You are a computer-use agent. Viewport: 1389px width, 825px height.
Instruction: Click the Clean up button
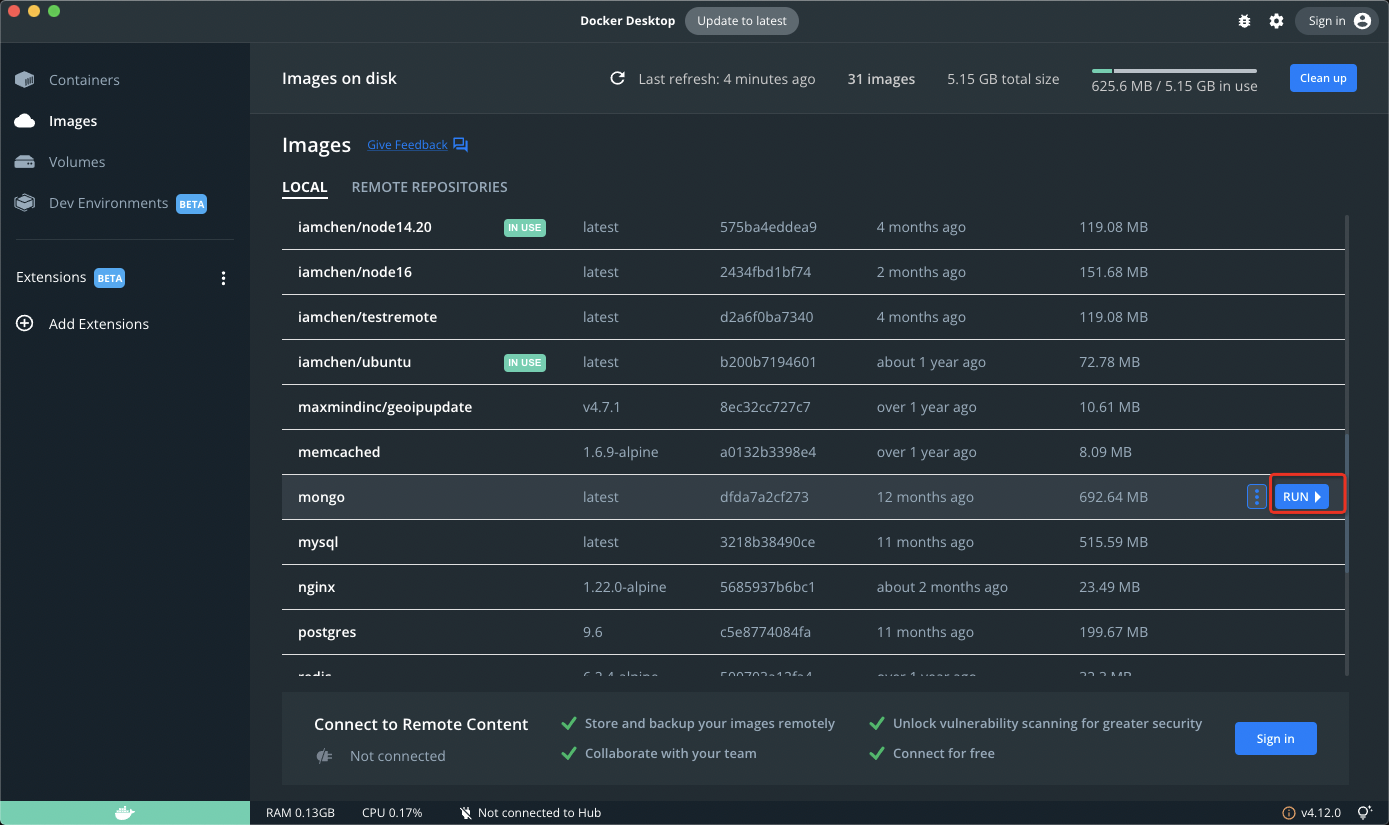[x=1323, y=78]
